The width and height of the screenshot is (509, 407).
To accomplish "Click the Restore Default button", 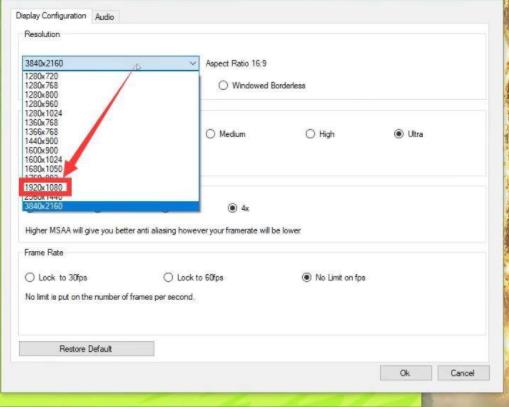I will coord(87,349).
